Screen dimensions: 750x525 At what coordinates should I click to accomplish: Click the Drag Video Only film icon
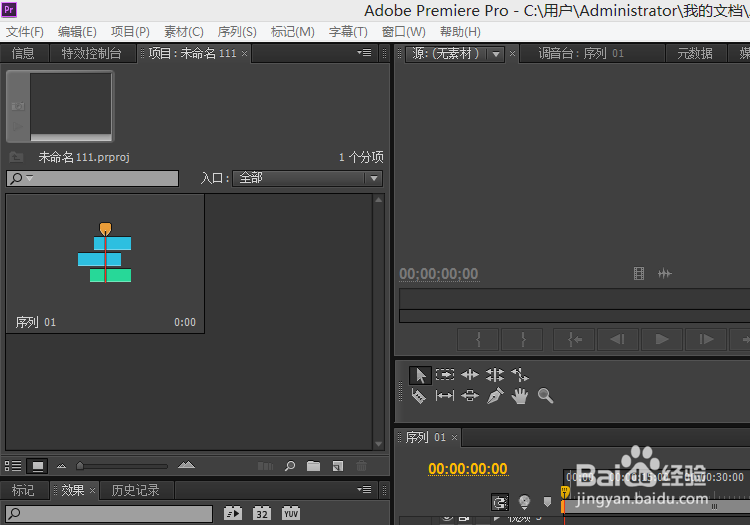click(x=639, y=273)
